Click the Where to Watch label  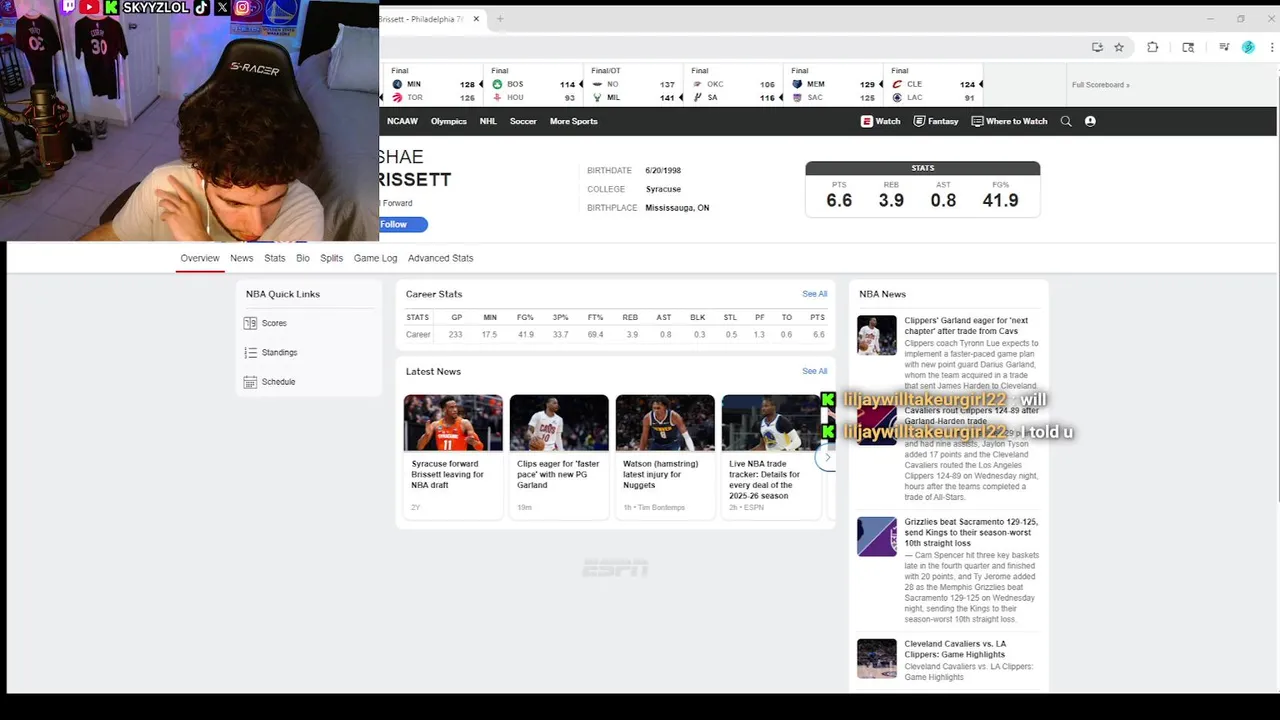[x=1017, y=121]
